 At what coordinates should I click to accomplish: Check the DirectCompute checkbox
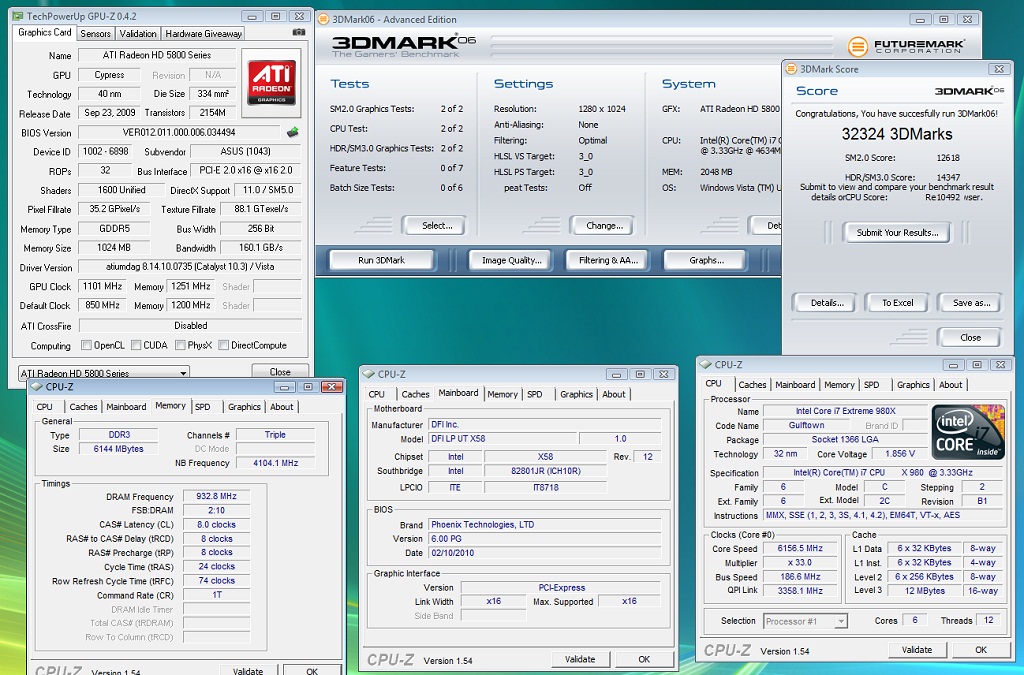click(223, 345)
